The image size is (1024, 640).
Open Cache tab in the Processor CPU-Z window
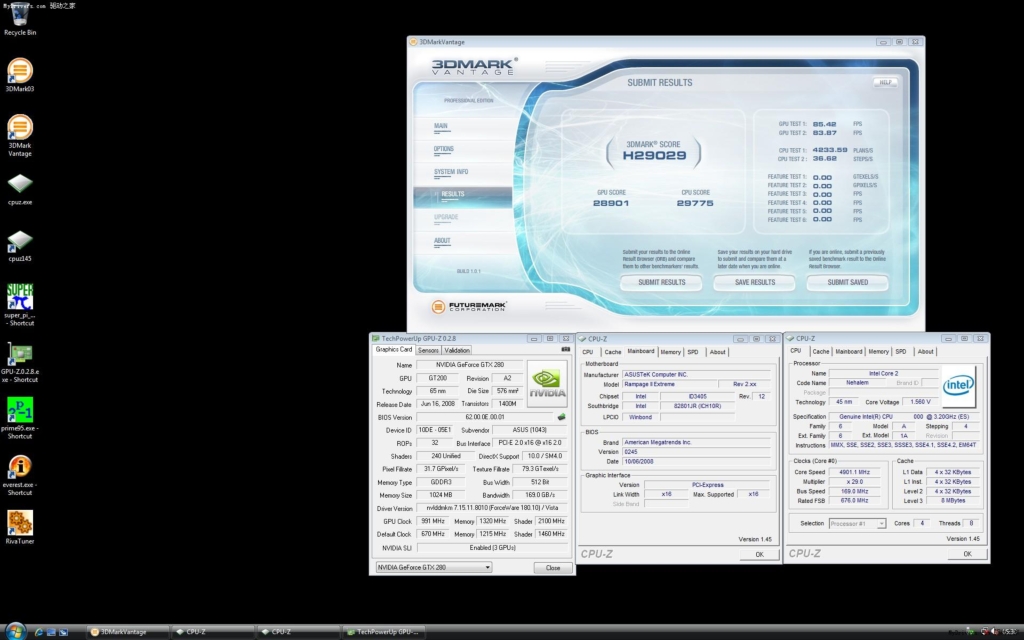click(x=820, y=351)
